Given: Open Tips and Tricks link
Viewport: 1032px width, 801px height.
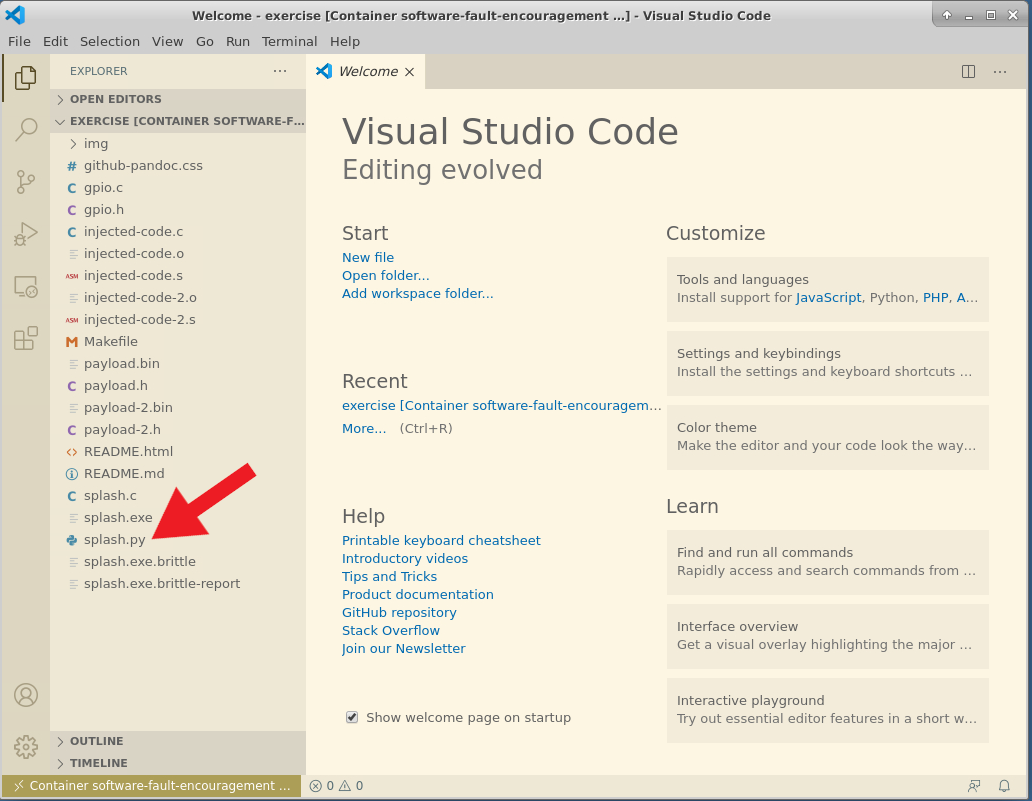Looking at the screenshot, I should point(390,577).
